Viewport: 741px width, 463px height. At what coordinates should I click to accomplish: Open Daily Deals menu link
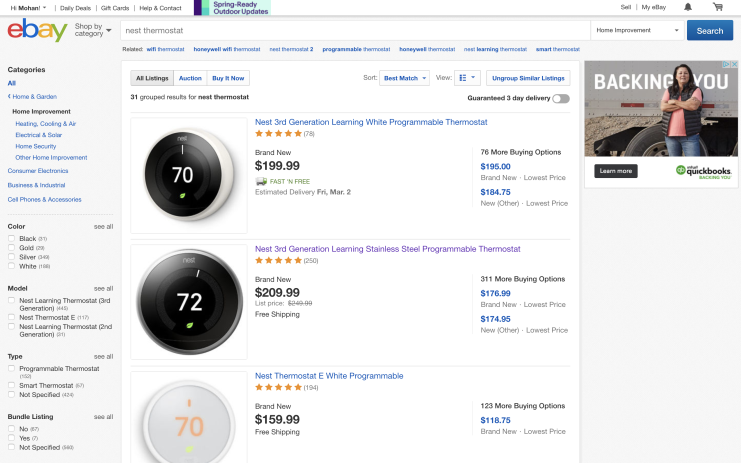click(x=75, y=8)
